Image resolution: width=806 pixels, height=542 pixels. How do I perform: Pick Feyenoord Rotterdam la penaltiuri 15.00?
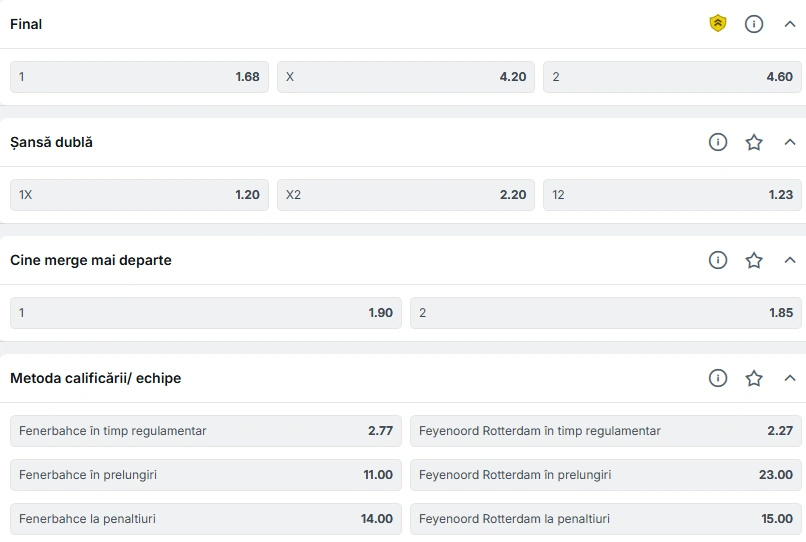606,519
